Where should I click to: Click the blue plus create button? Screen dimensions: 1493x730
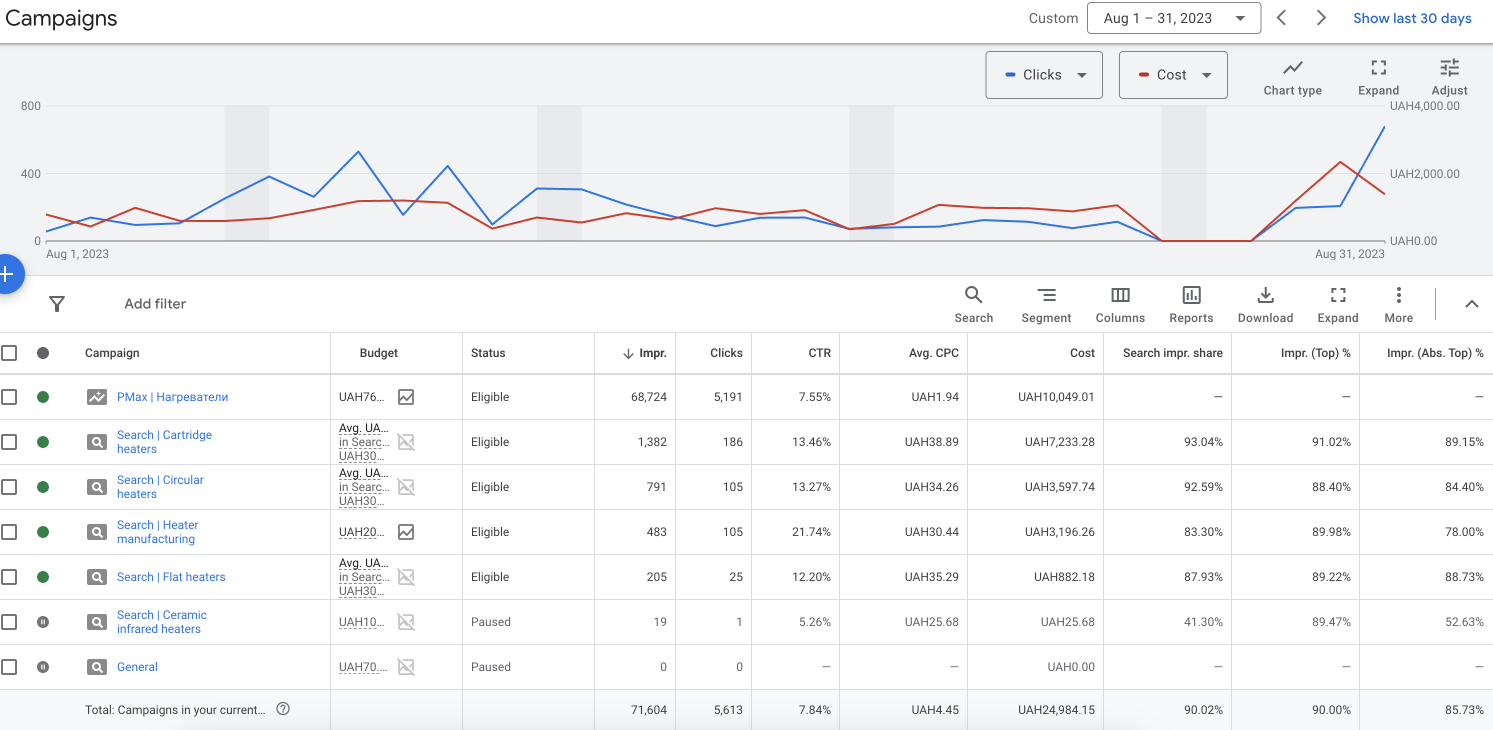[x=7, y=274]
